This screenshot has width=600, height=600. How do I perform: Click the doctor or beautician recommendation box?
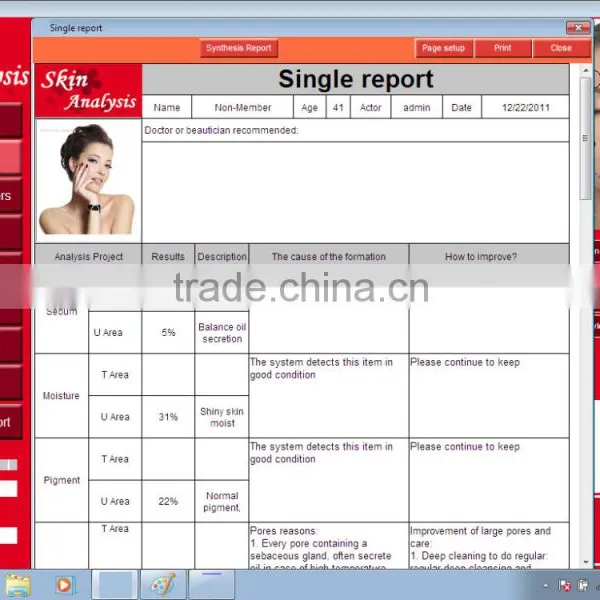pyautogui.click(x=355, y=192)
